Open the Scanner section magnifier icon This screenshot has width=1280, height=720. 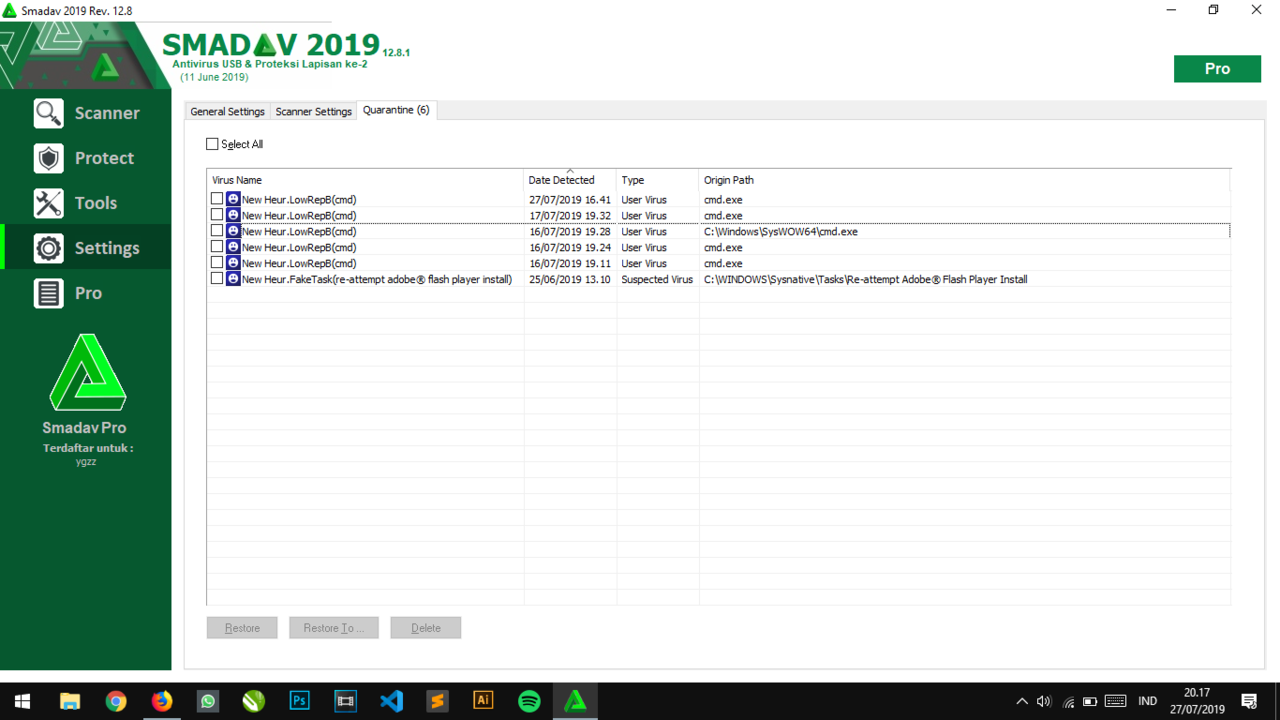point(48,113)
